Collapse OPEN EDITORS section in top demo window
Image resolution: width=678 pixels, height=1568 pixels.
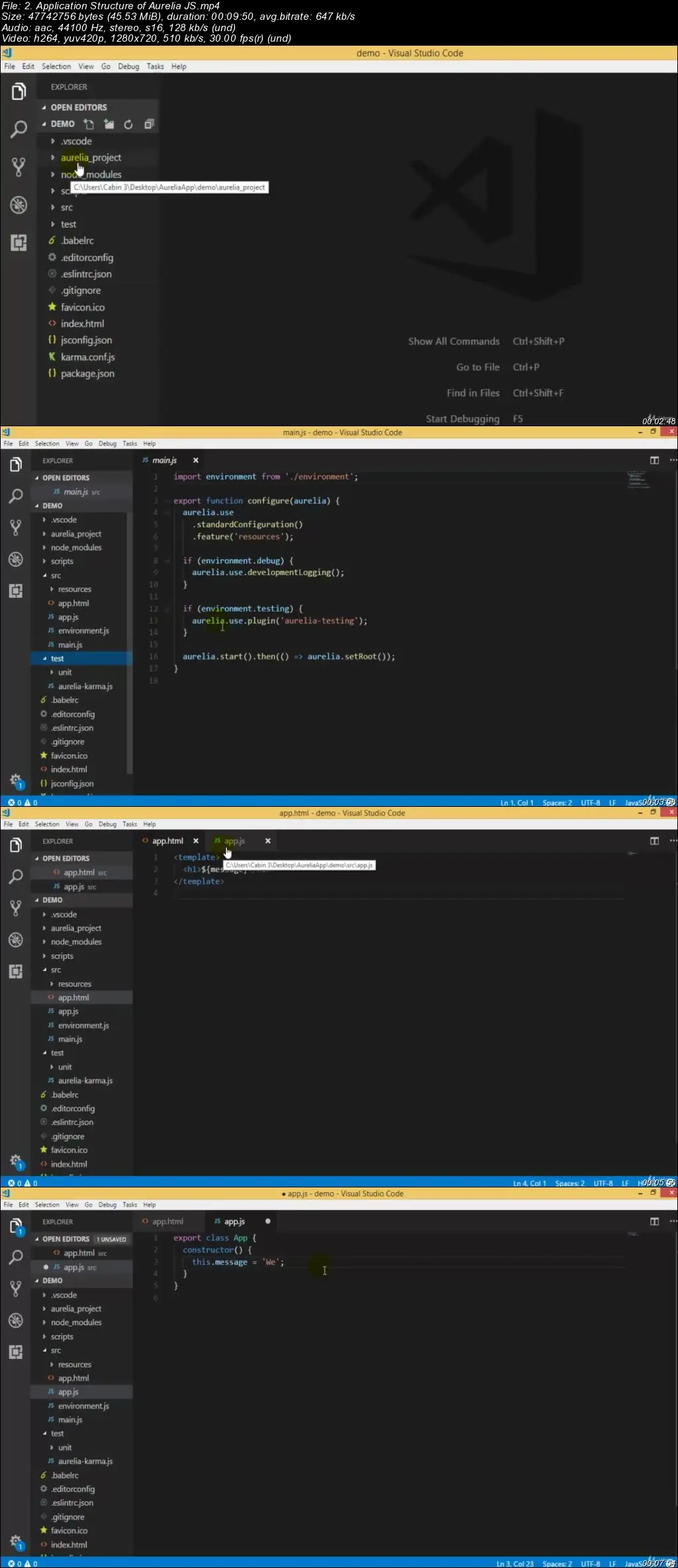pyautogui.click(x=78, y=107)
